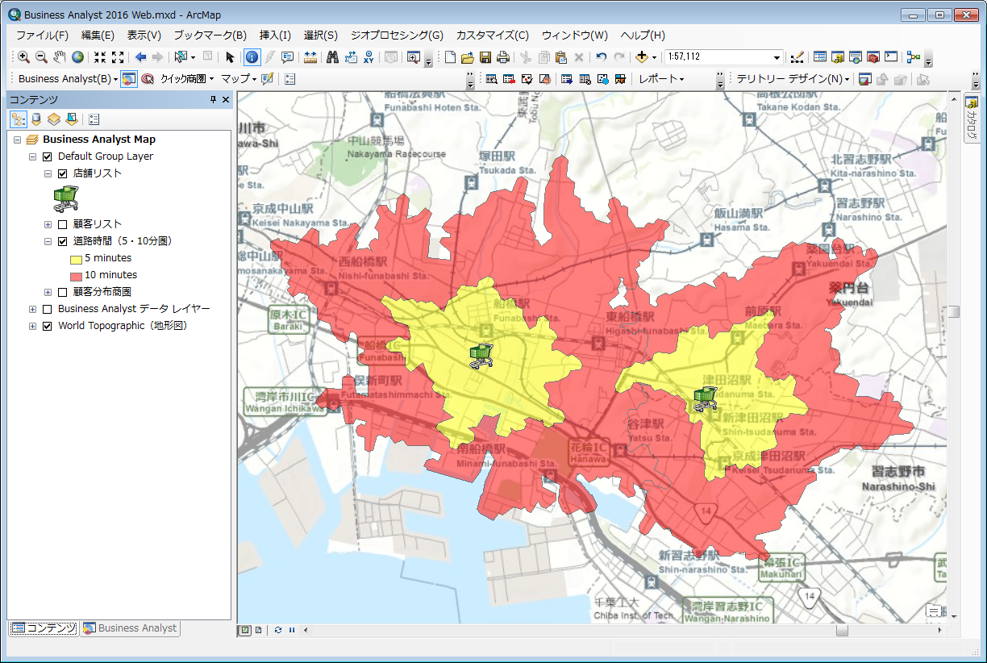Save the map document

485,57
